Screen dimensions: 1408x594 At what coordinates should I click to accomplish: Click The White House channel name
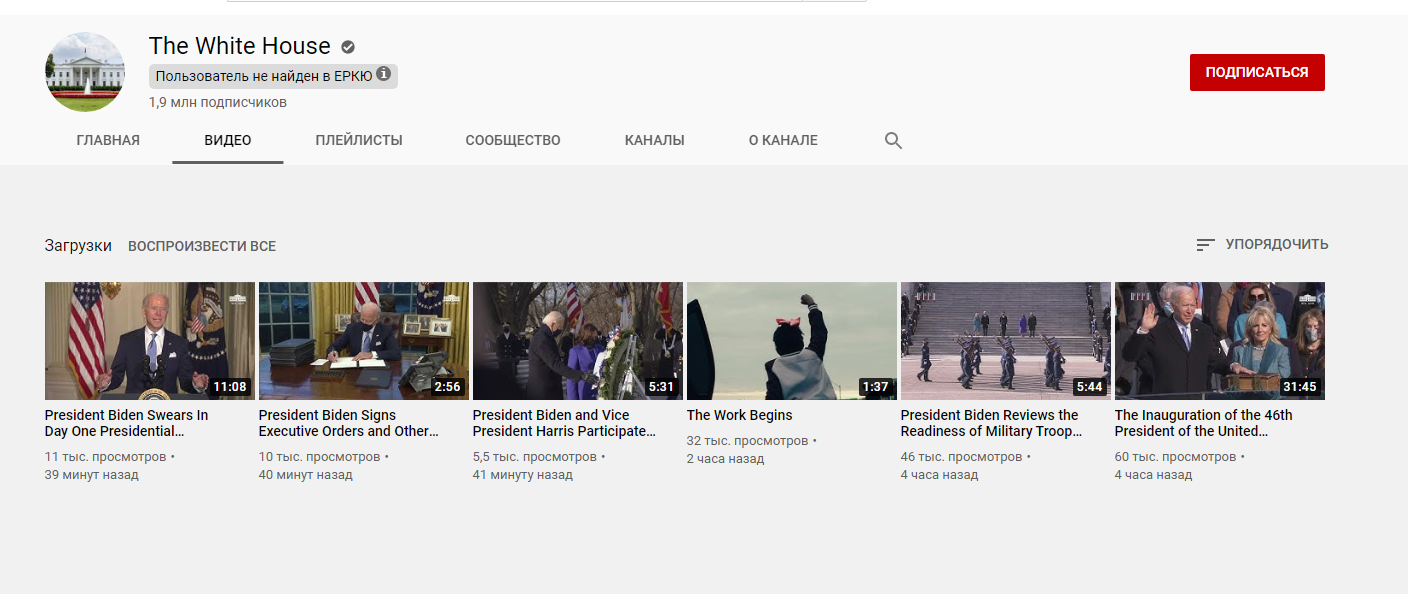[x=240, y=46]
